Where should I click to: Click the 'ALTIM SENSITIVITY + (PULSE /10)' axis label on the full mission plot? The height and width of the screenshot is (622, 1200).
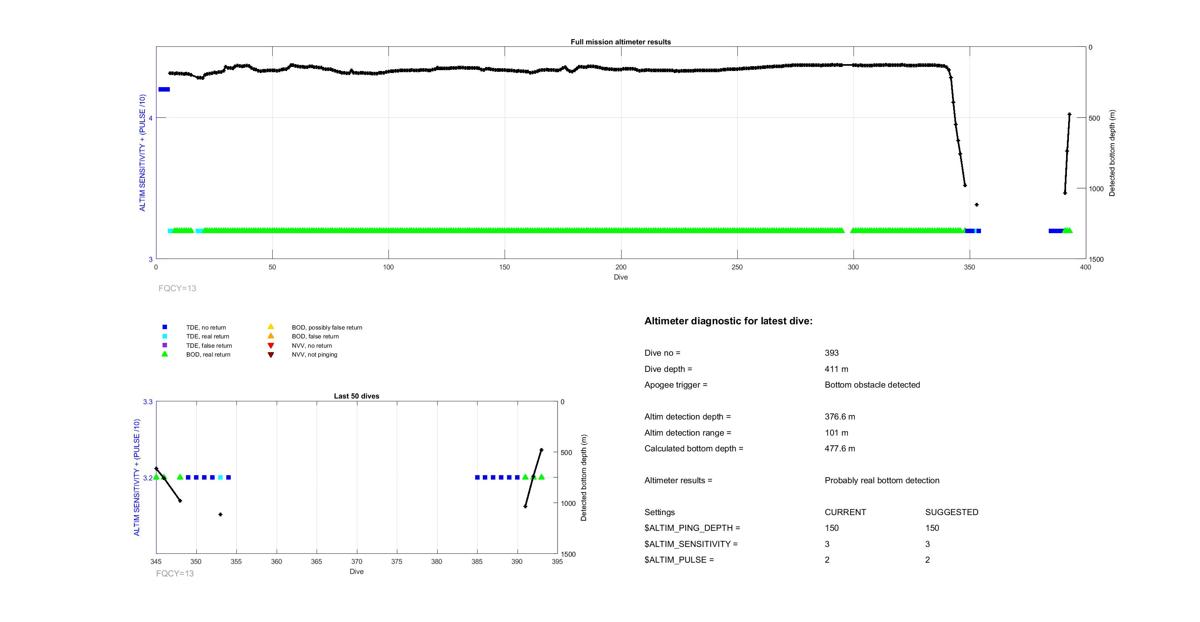(x=142, y=153)
